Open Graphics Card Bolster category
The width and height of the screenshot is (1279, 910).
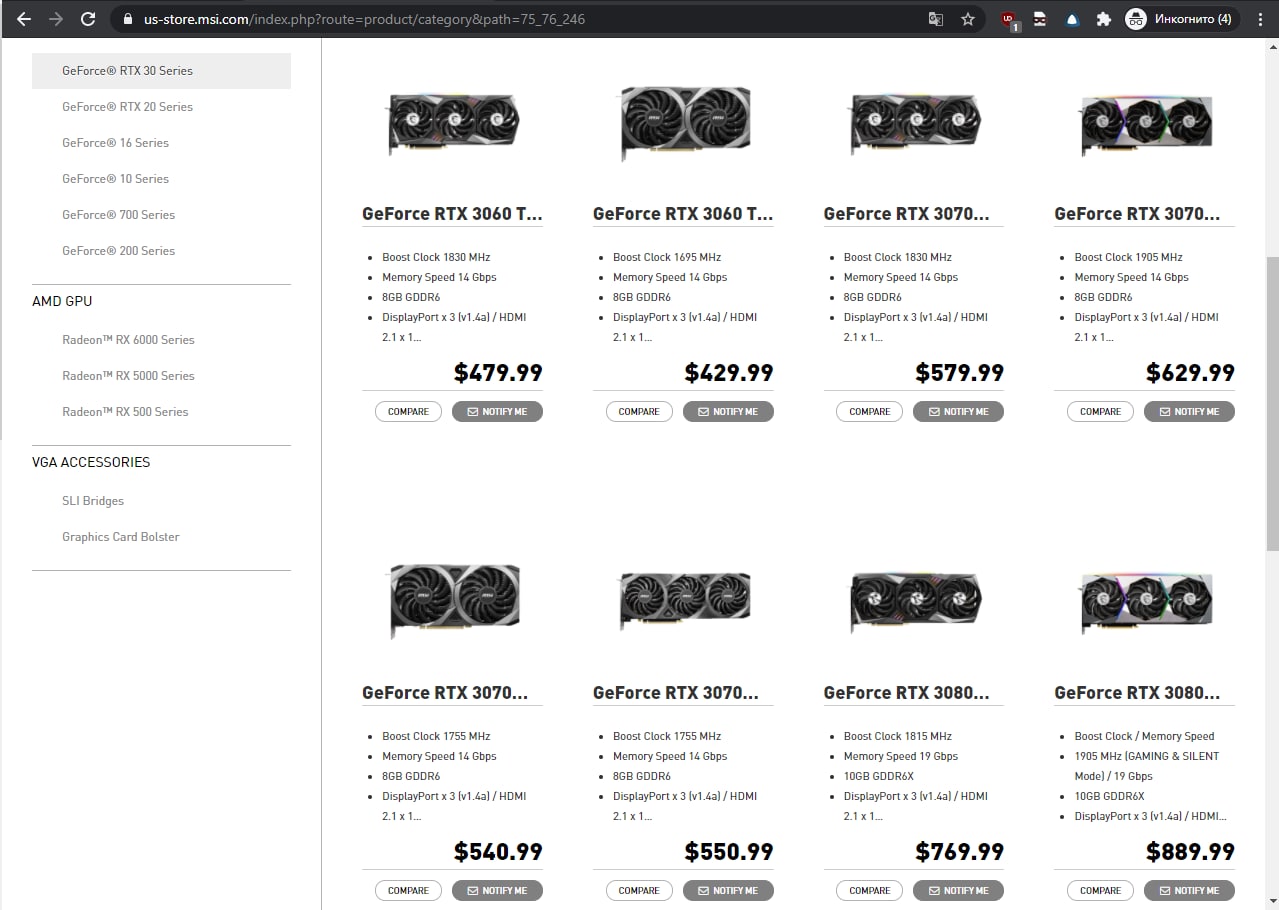pyautogui.click(x=121, y=537)
